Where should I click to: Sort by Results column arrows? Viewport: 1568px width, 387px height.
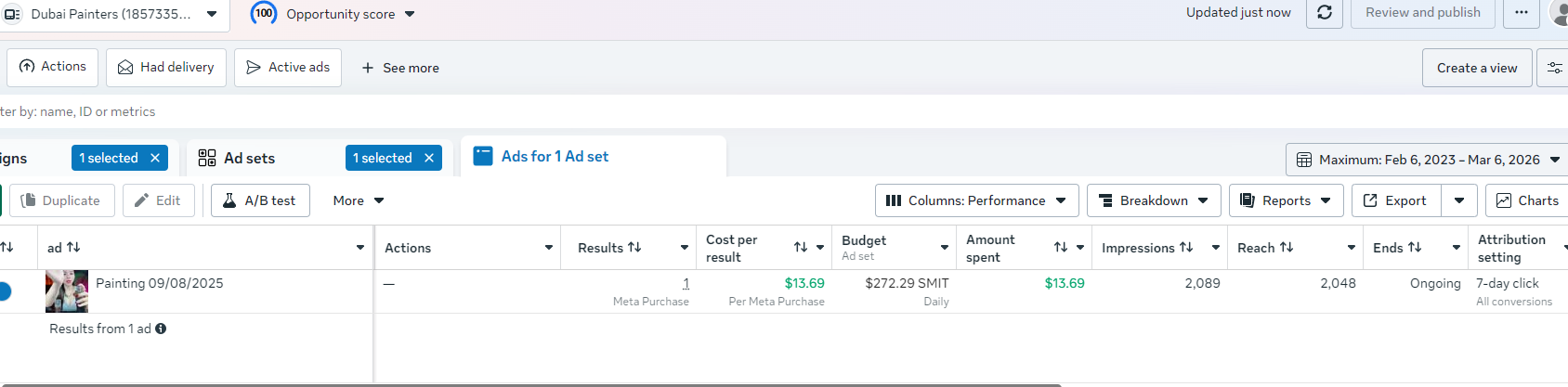click(x=634, y=248)
